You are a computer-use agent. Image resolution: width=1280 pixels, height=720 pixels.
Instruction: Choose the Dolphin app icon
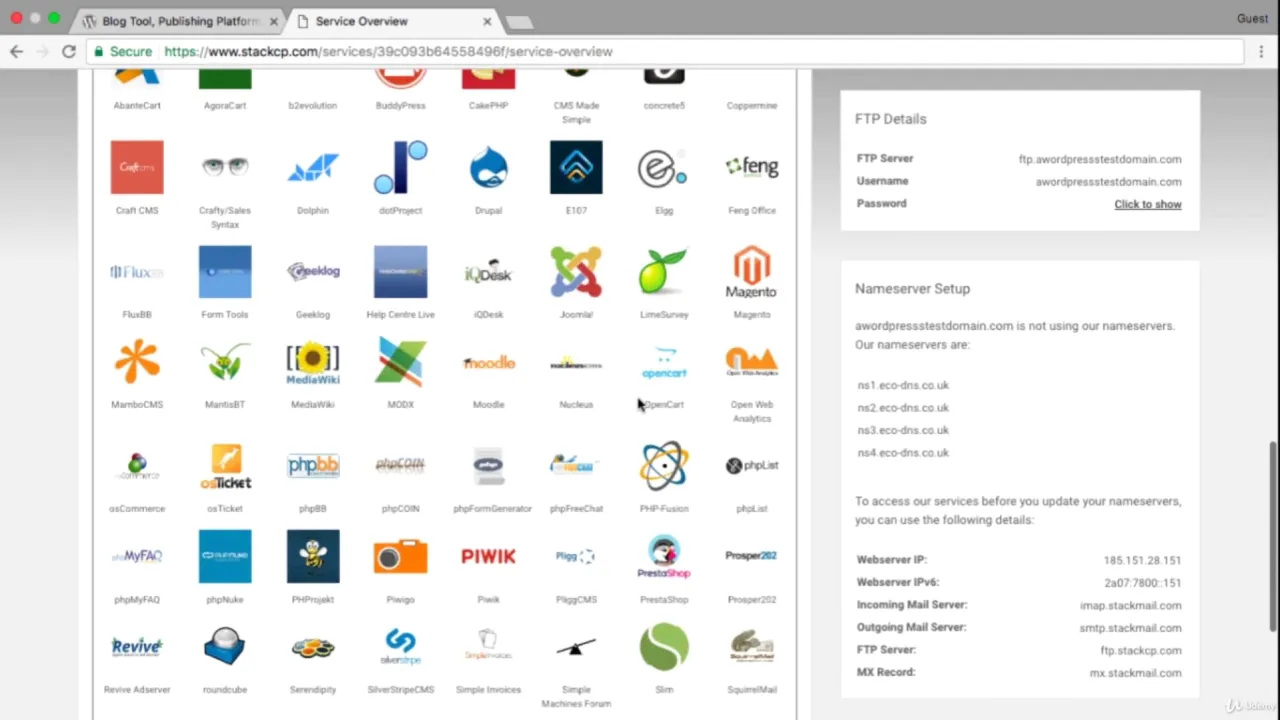click(313, 167)
